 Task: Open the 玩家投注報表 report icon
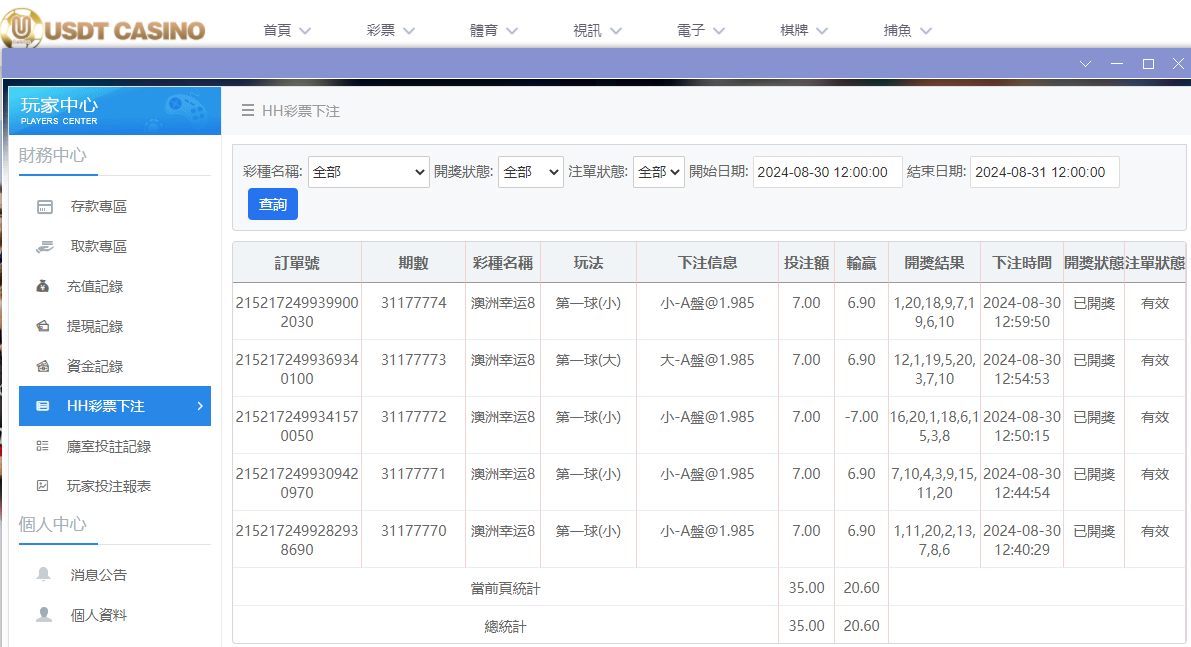(42, 486)
